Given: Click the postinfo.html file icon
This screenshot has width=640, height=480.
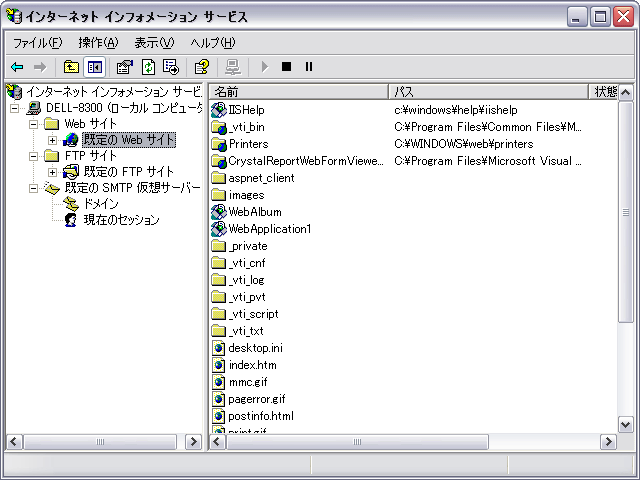Looking at the screenshot, I should pos(218,416).
